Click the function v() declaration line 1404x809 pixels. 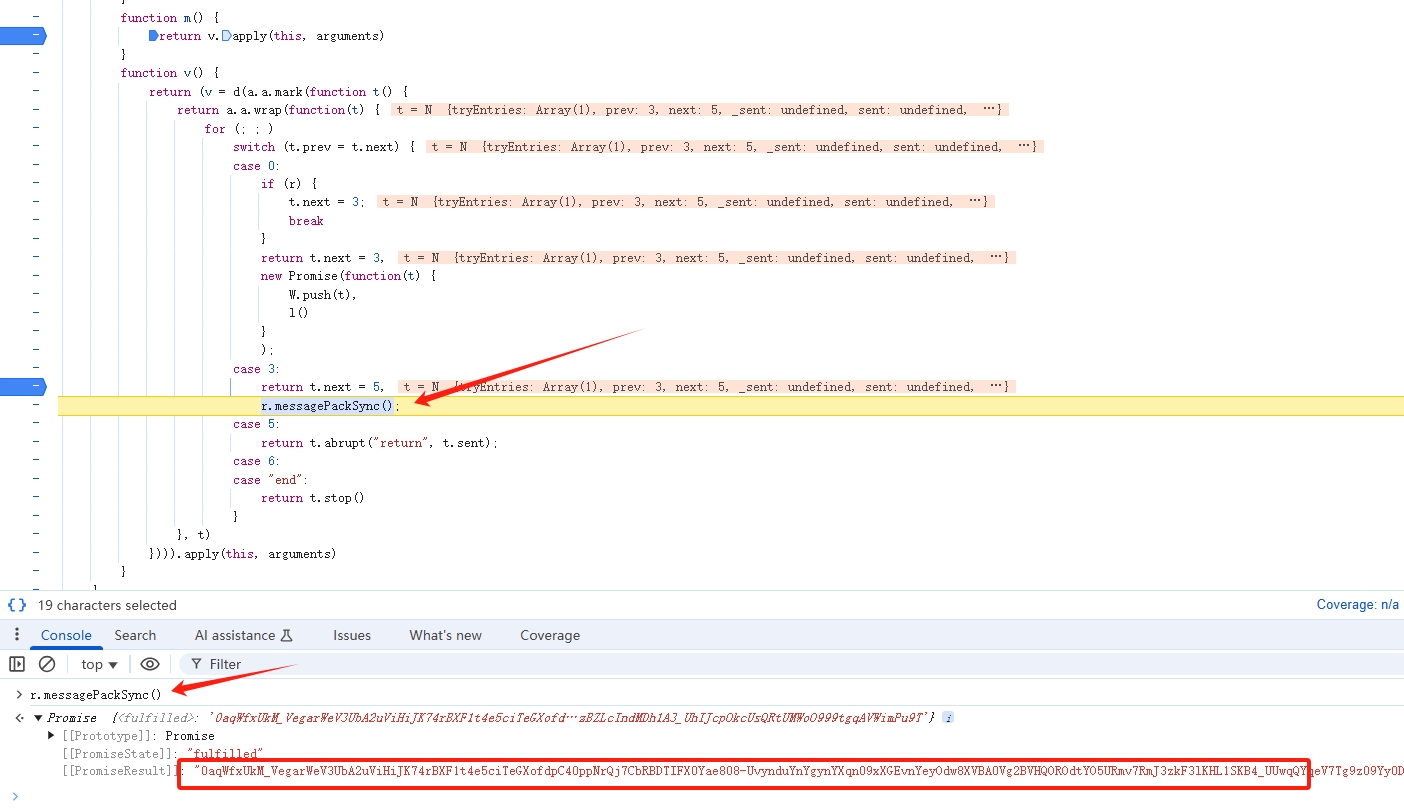pyautogui.click(x=169, y=73)
